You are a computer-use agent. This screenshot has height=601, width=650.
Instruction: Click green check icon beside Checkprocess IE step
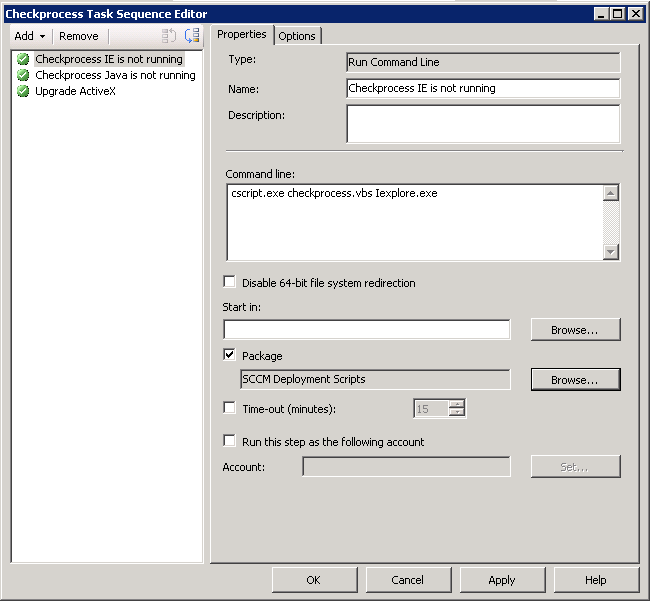[x=23, y=59]
